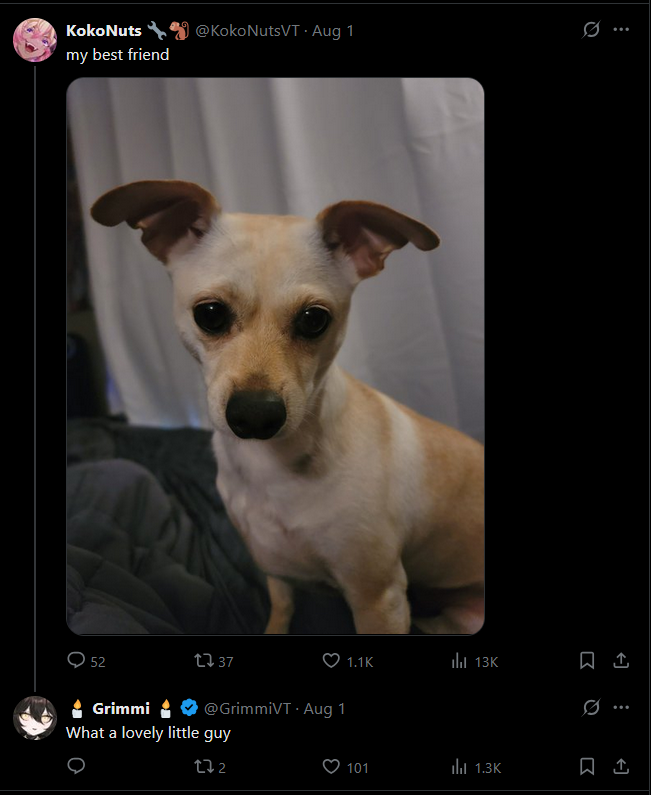The height and width of the screenshot is (795, 651).
Task: Open more options menu on KokoNuts post
Action: pos(621,29)
